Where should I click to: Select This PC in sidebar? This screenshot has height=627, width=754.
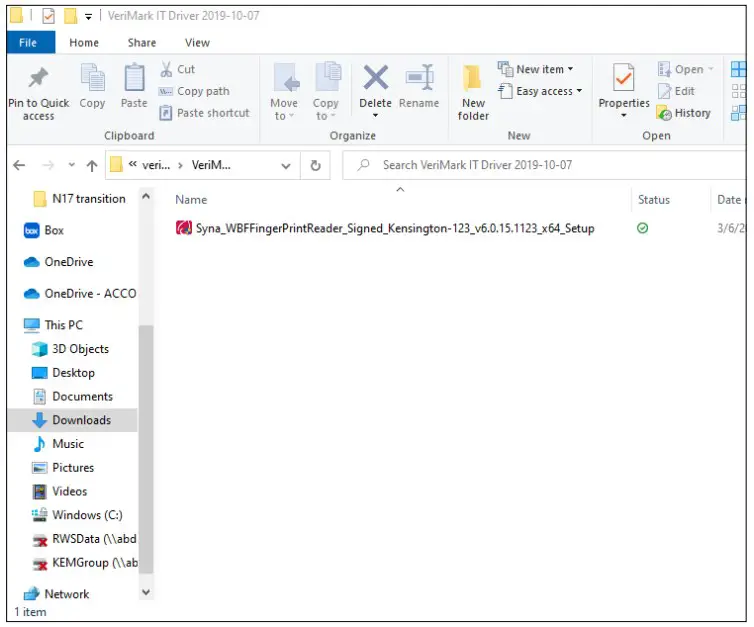[53, 325]
